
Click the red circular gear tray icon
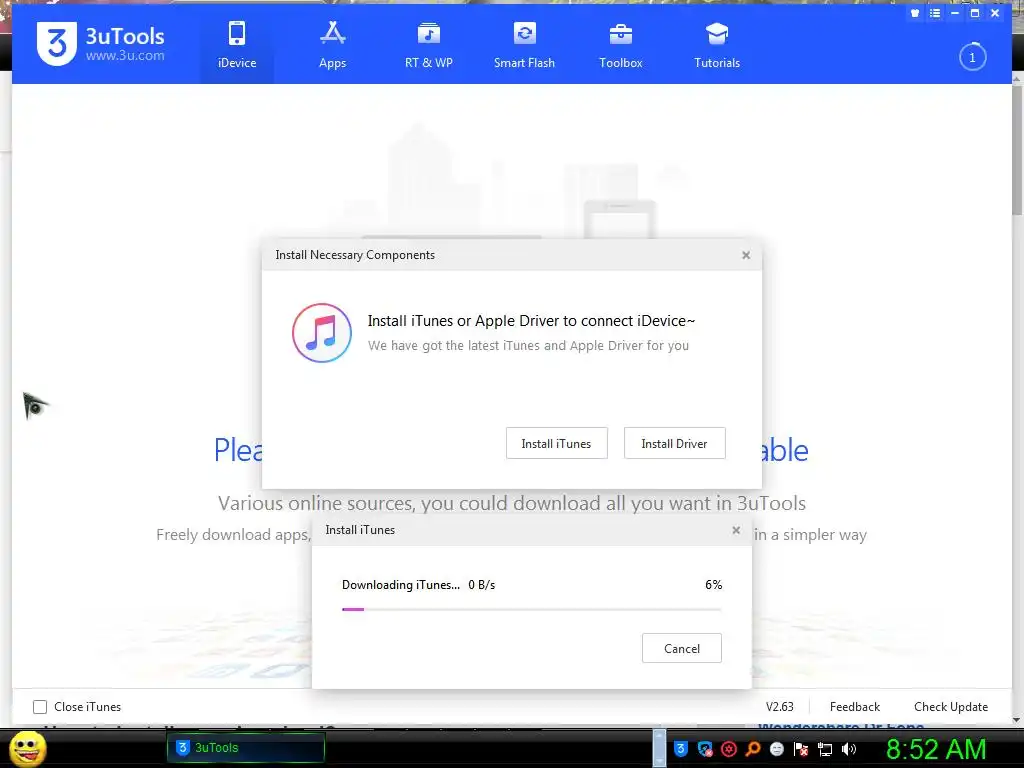pos(729,748)
